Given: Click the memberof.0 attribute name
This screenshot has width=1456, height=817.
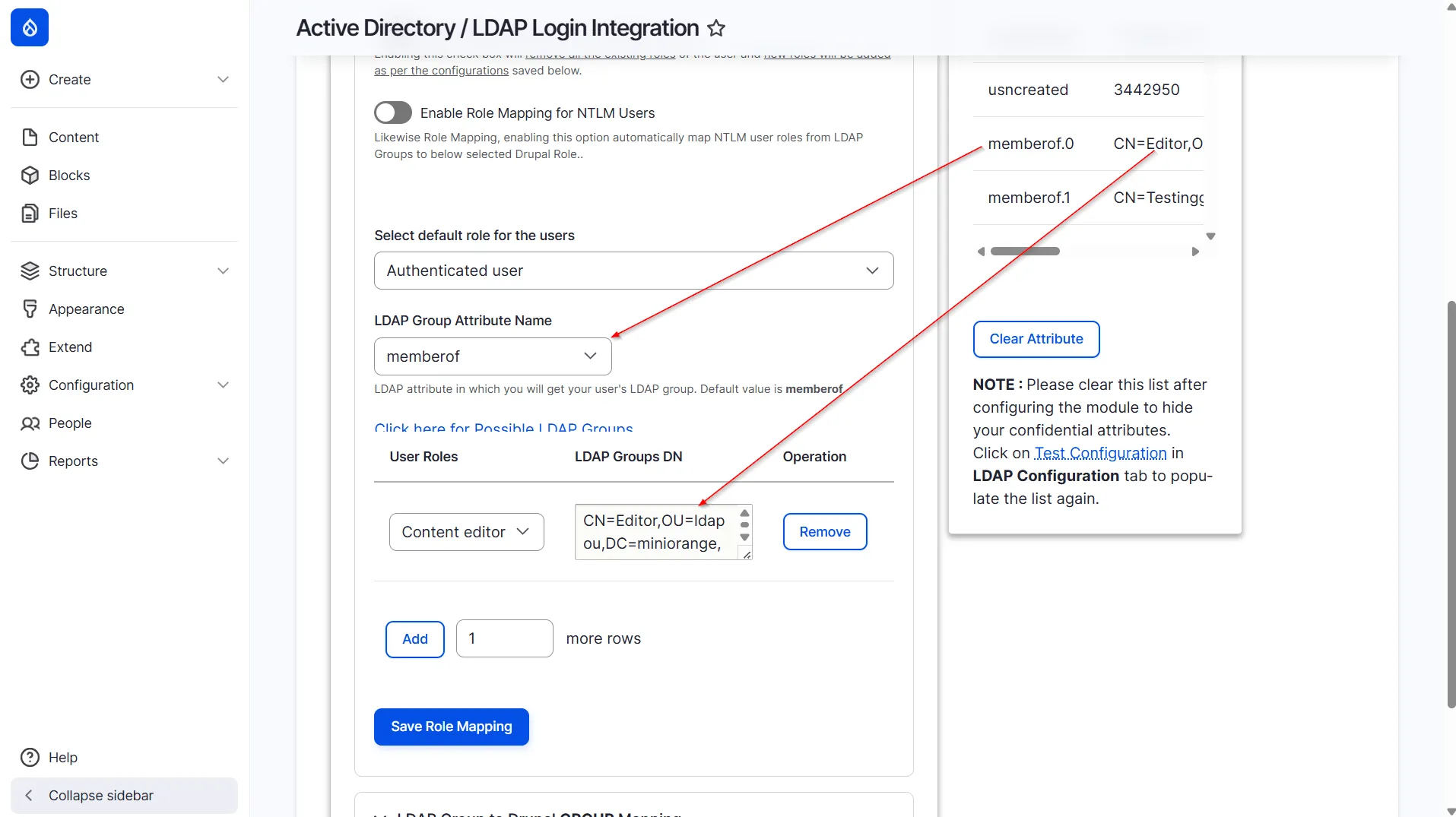Looking at the screenshot, I should point(1030,144).
